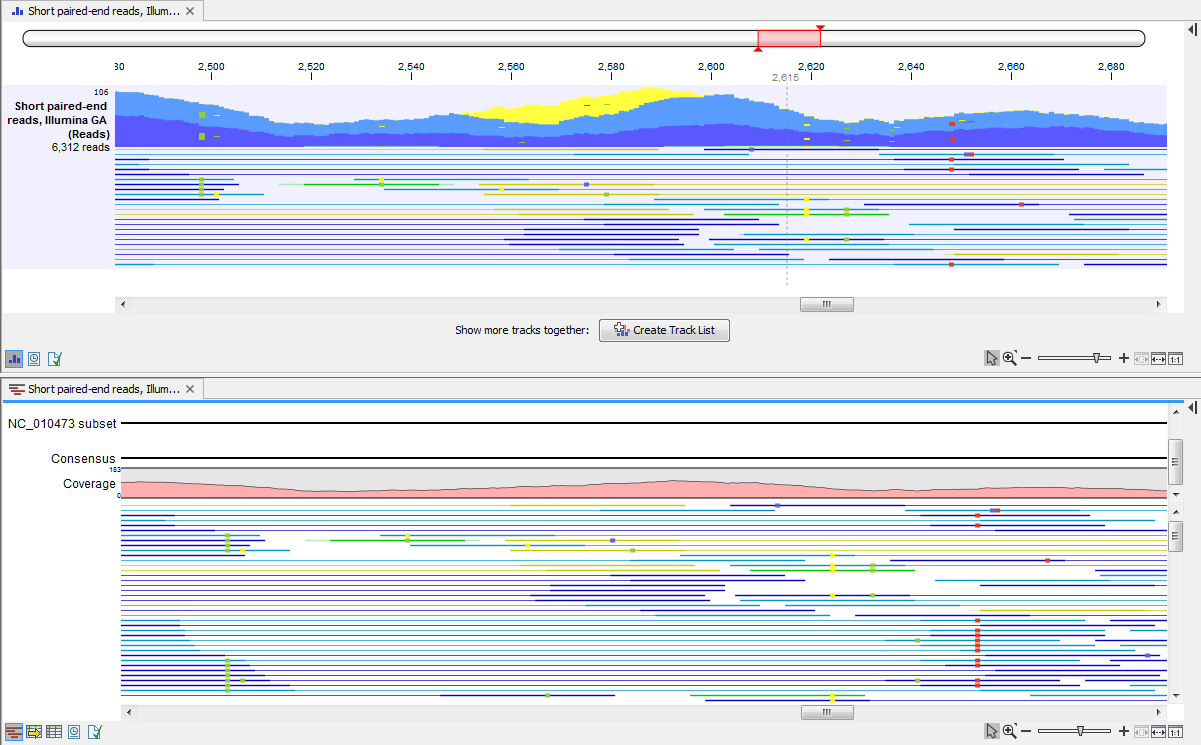1201x745 pixels.
Task: Toggle the track view mode icon in upper panel
Action: (14, 358)
